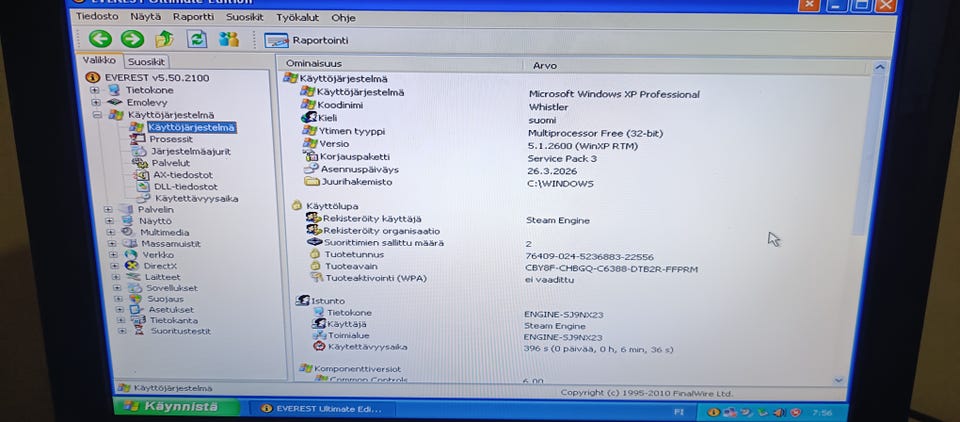This screenshot has width=960, height=422.
Task: Open the Käynnistä start menu
Action: click(176, 406)
